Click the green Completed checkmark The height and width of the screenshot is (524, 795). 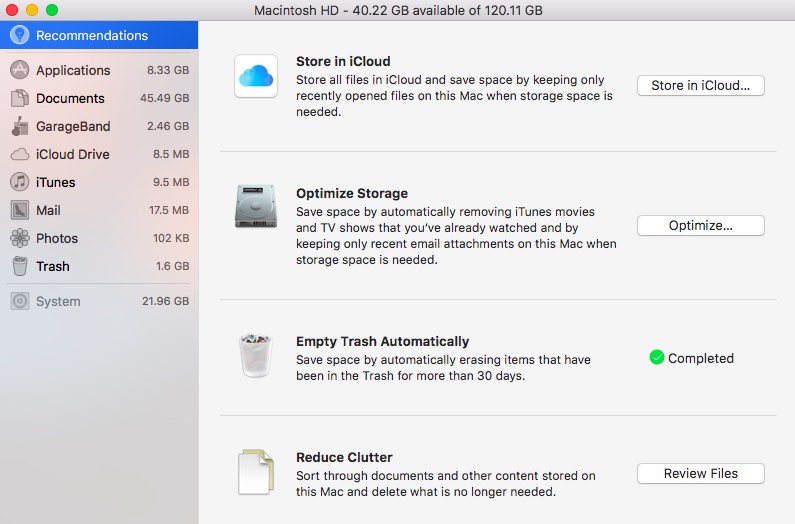[x=657, y=358]
